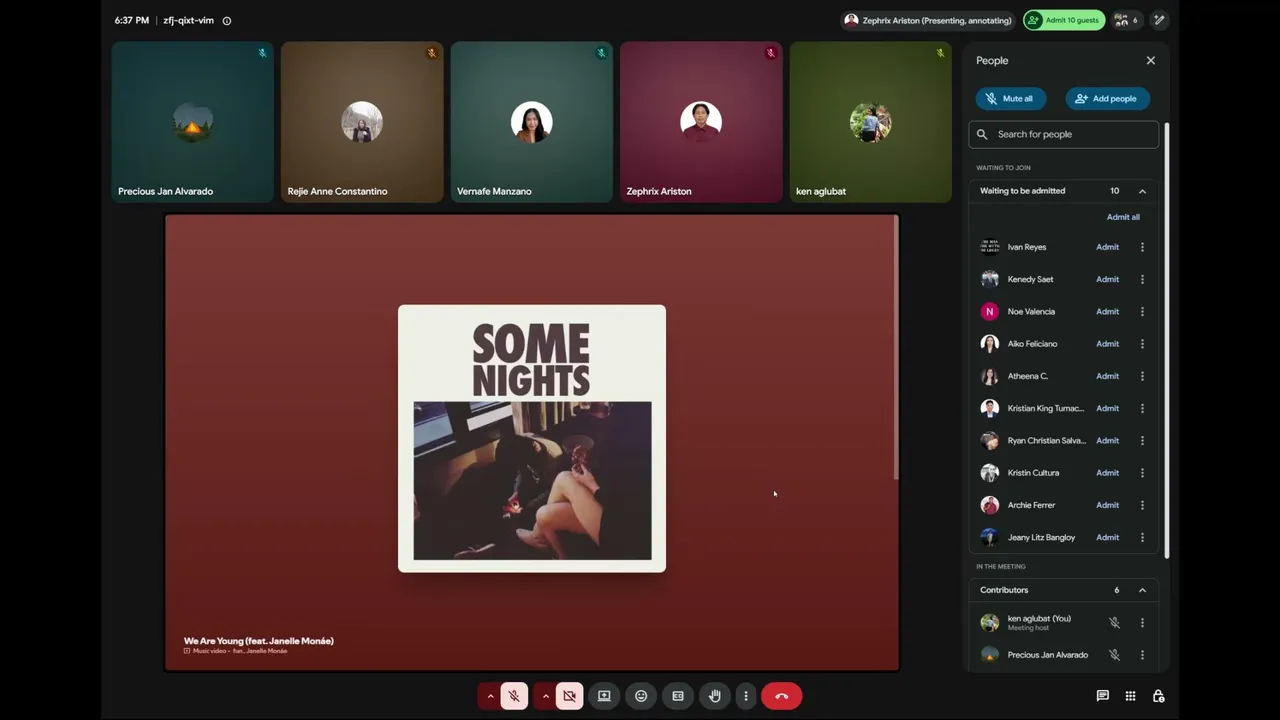The image size is (1280, 720).
Task: Open more options for Archie Ferrer
Action: tap(1142, 505)
